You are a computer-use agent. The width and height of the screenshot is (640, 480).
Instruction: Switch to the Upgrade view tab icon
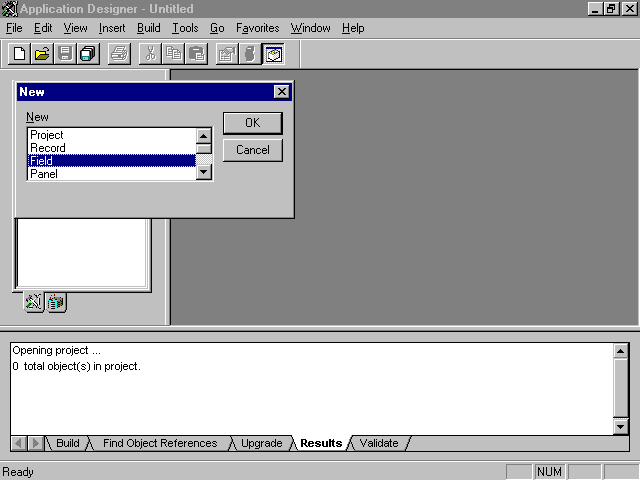point(56,302)
